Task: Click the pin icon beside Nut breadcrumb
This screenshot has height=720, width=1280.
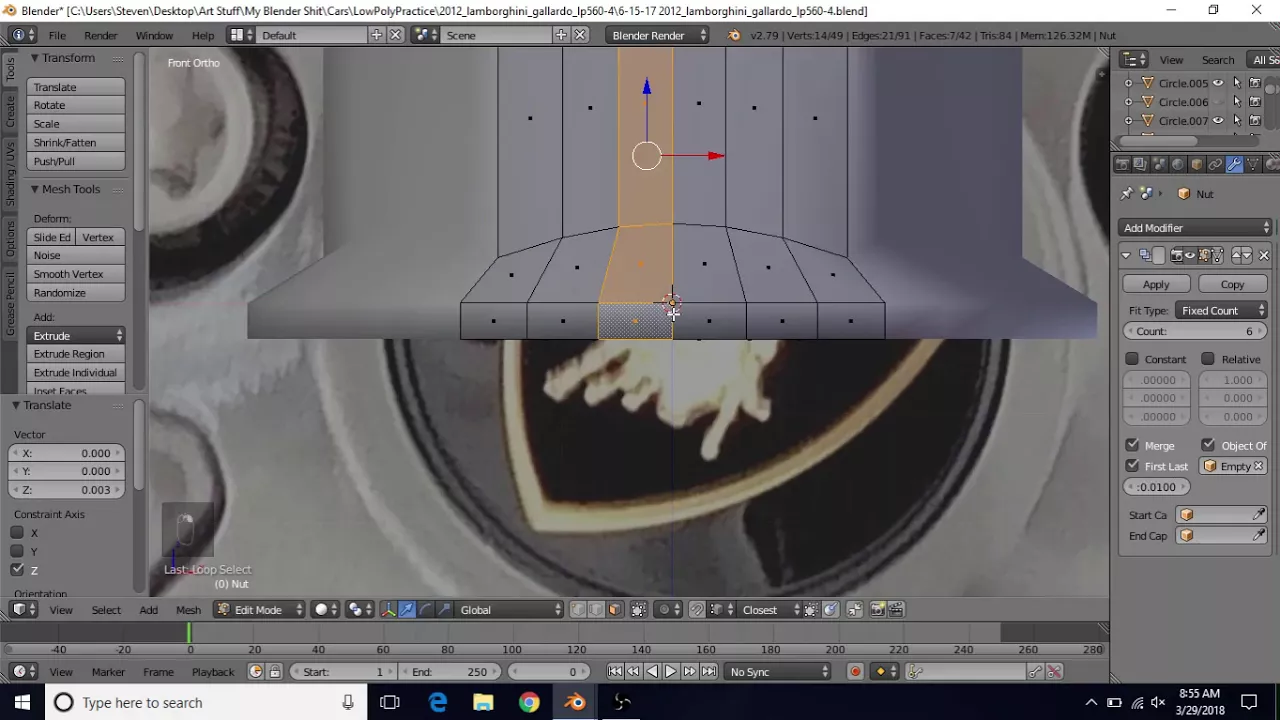Action: pos(1127,194)
